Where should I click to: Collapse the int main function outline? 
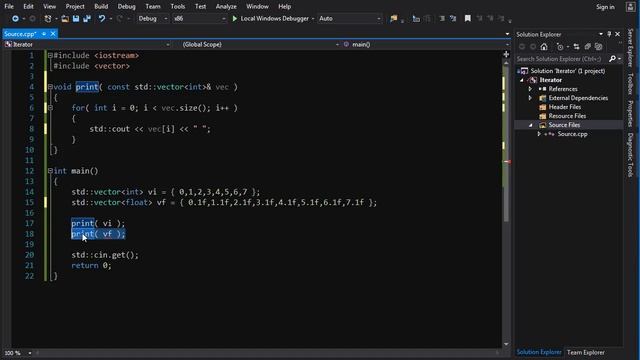(x=50, y=171)
